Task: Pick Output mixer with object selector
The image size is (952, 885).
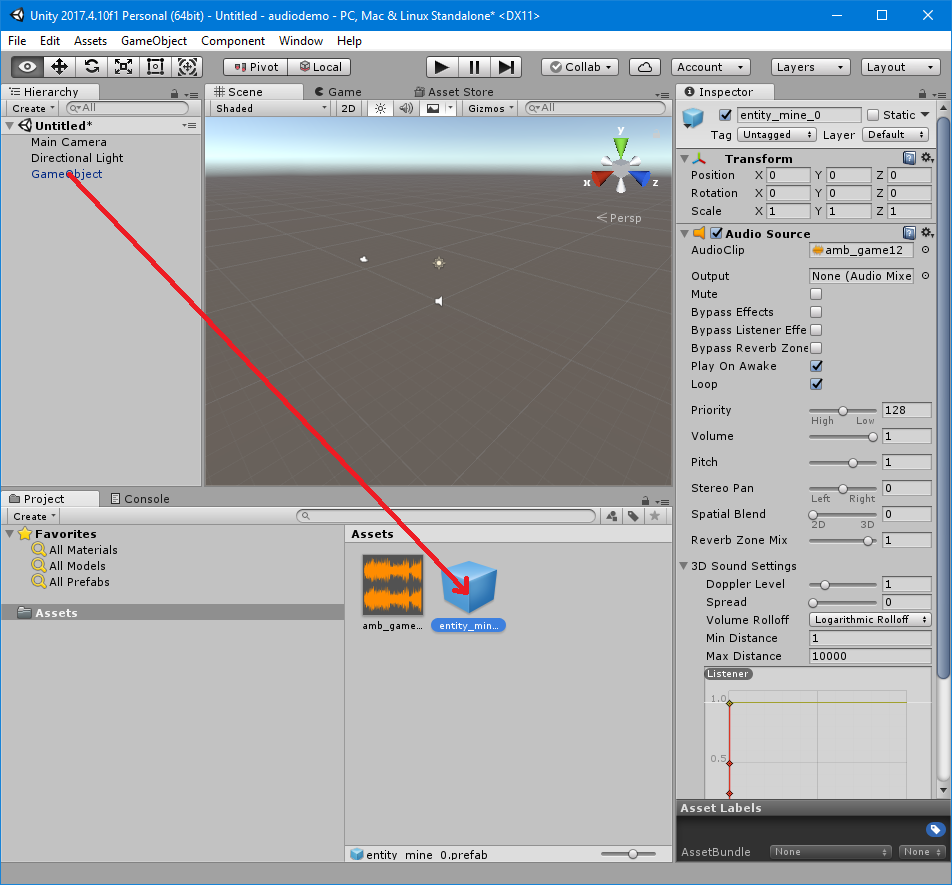Action: coord(925,276)
